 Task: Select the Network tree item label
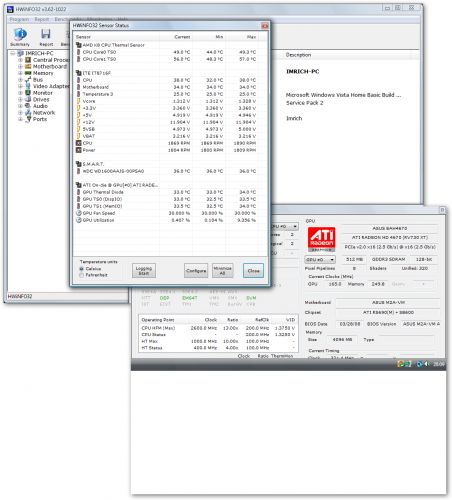point(44,113)
